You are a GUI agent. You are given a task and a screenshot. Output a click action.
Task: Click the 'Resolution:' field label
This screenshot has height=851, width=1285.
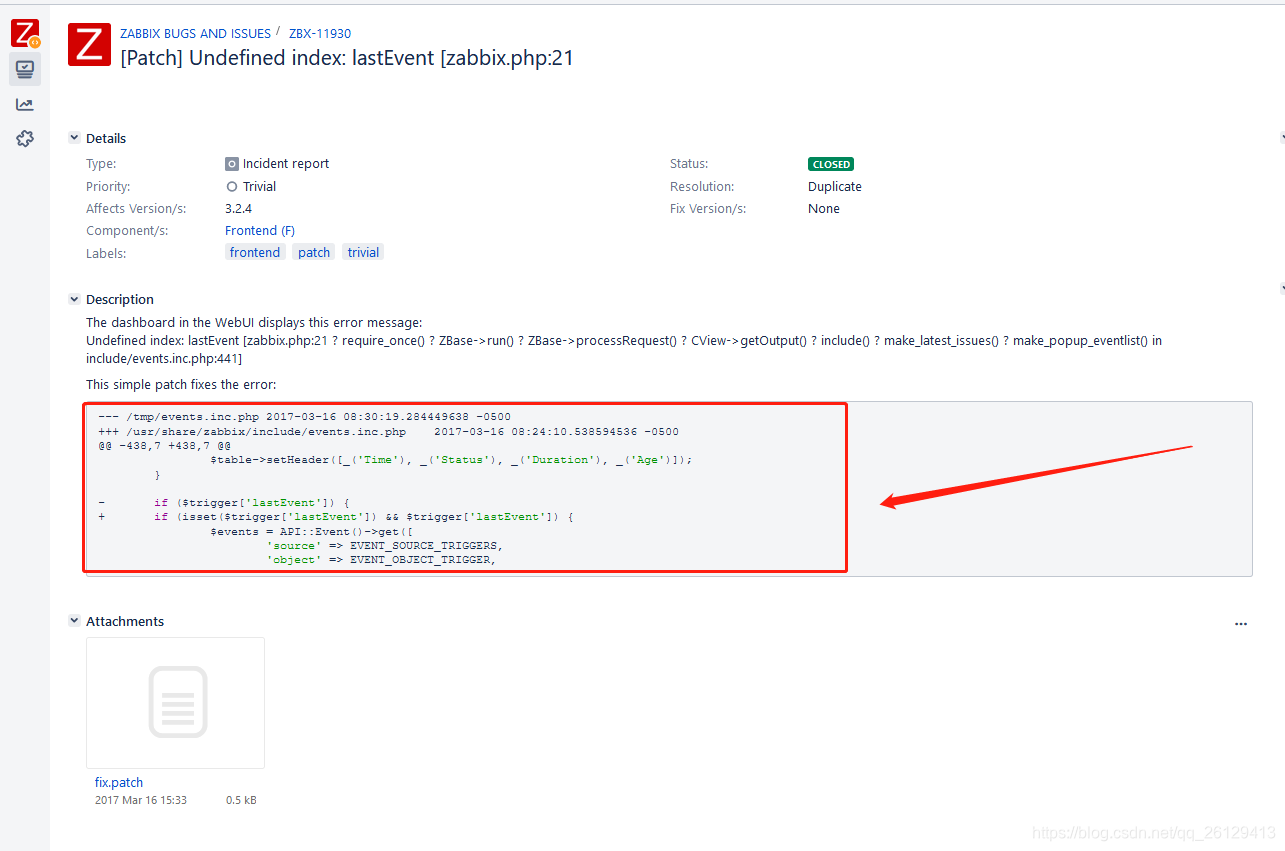(x=702, y=187)
